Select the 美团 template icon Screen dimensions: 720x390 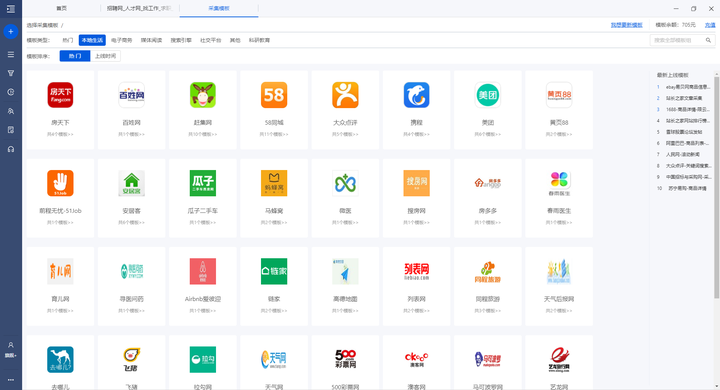(x=488, y=95)
